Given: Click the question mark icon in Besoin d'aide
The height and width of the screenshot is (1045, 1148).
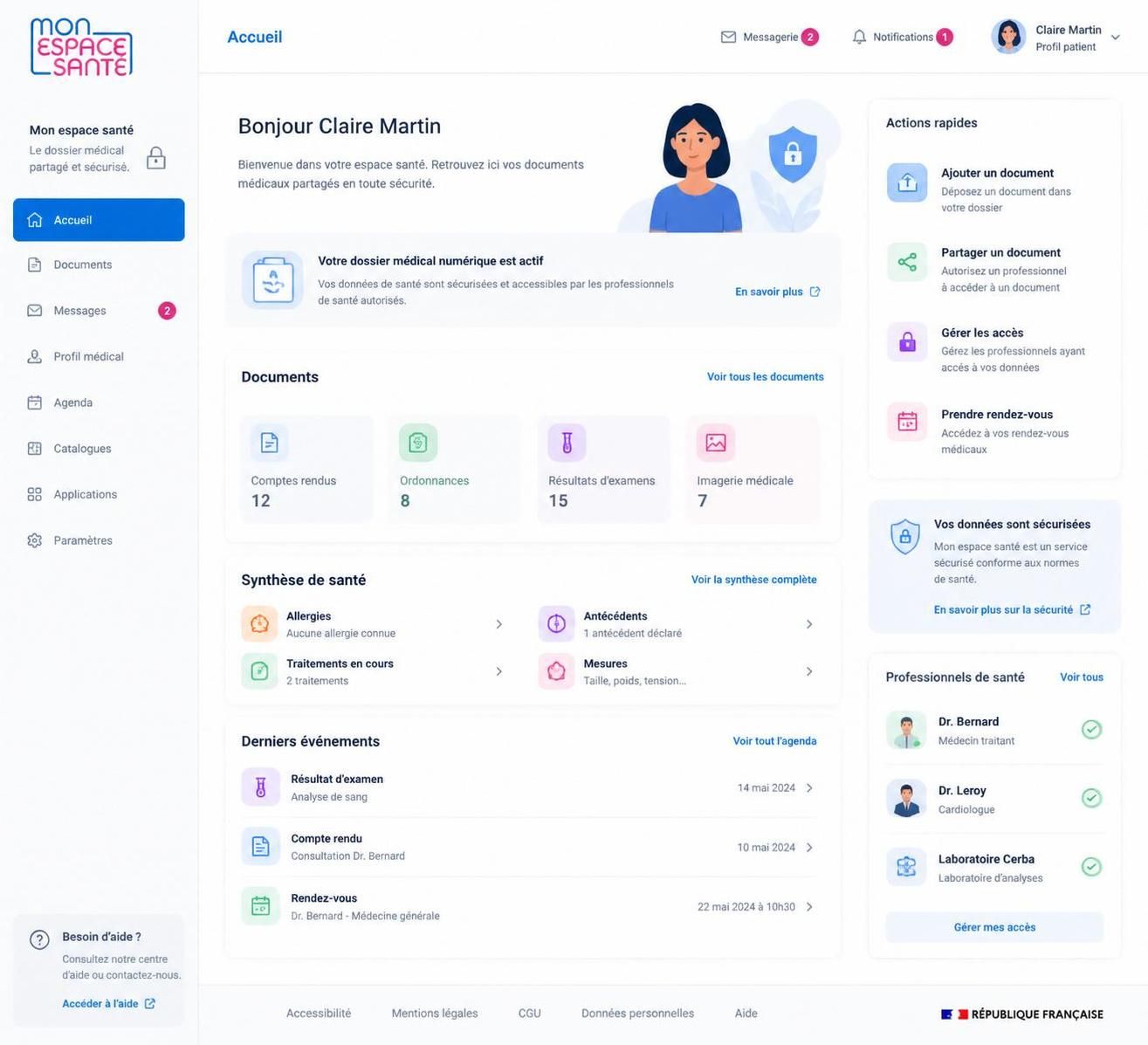Looking at the screenshot, I should click(39, 939).
